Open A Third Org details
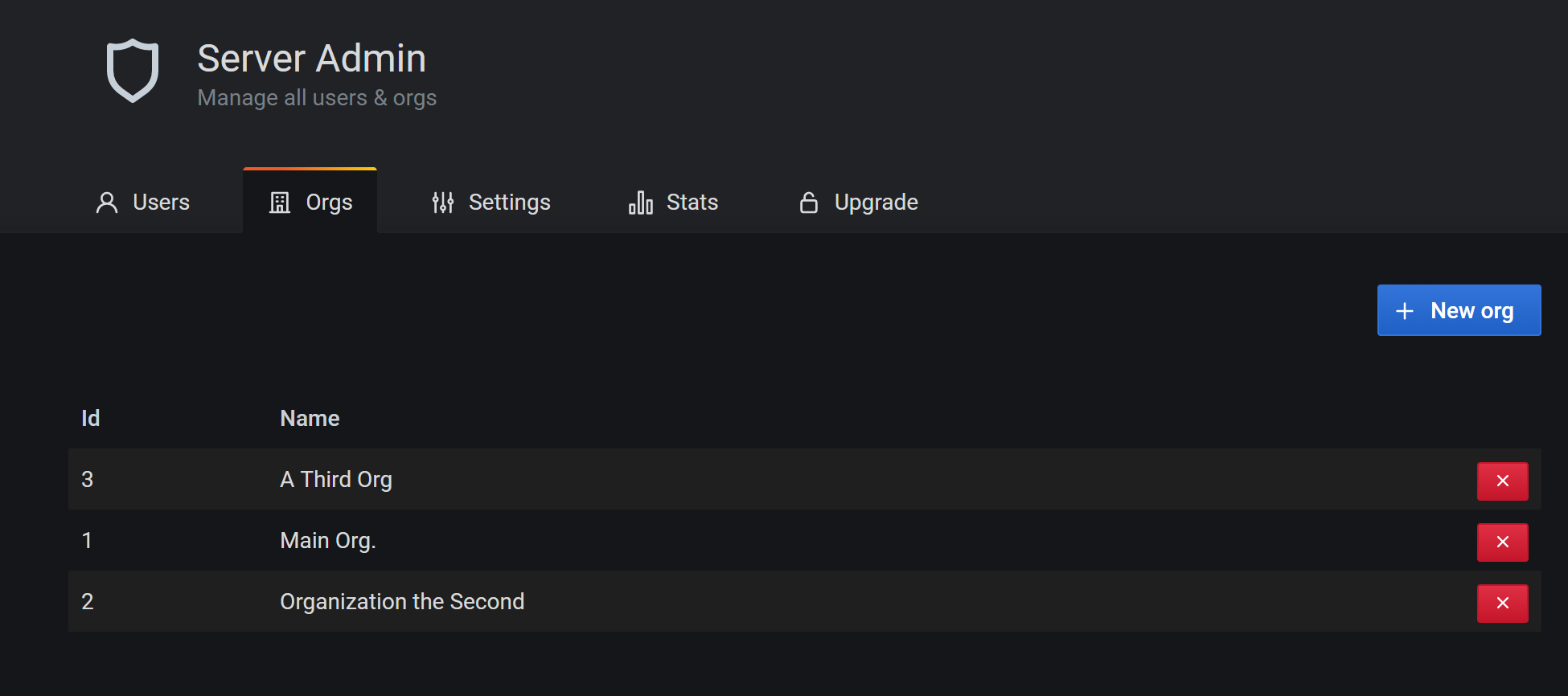Viewport: 1568px width, 696px height. point(336,479)
